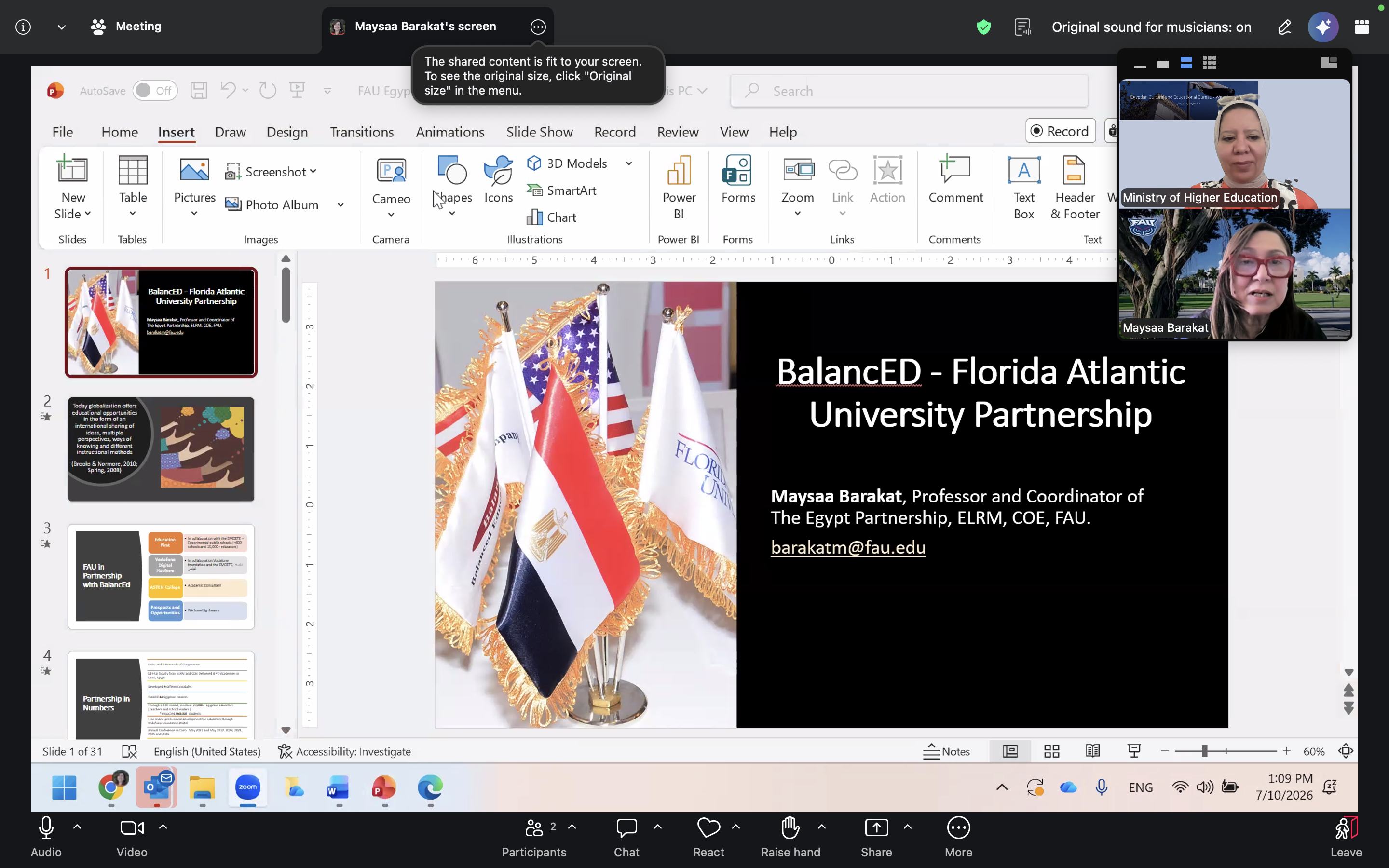Fit slide to current window
The height and width of the screenshot is (868, 1389).
point(1346,751)
